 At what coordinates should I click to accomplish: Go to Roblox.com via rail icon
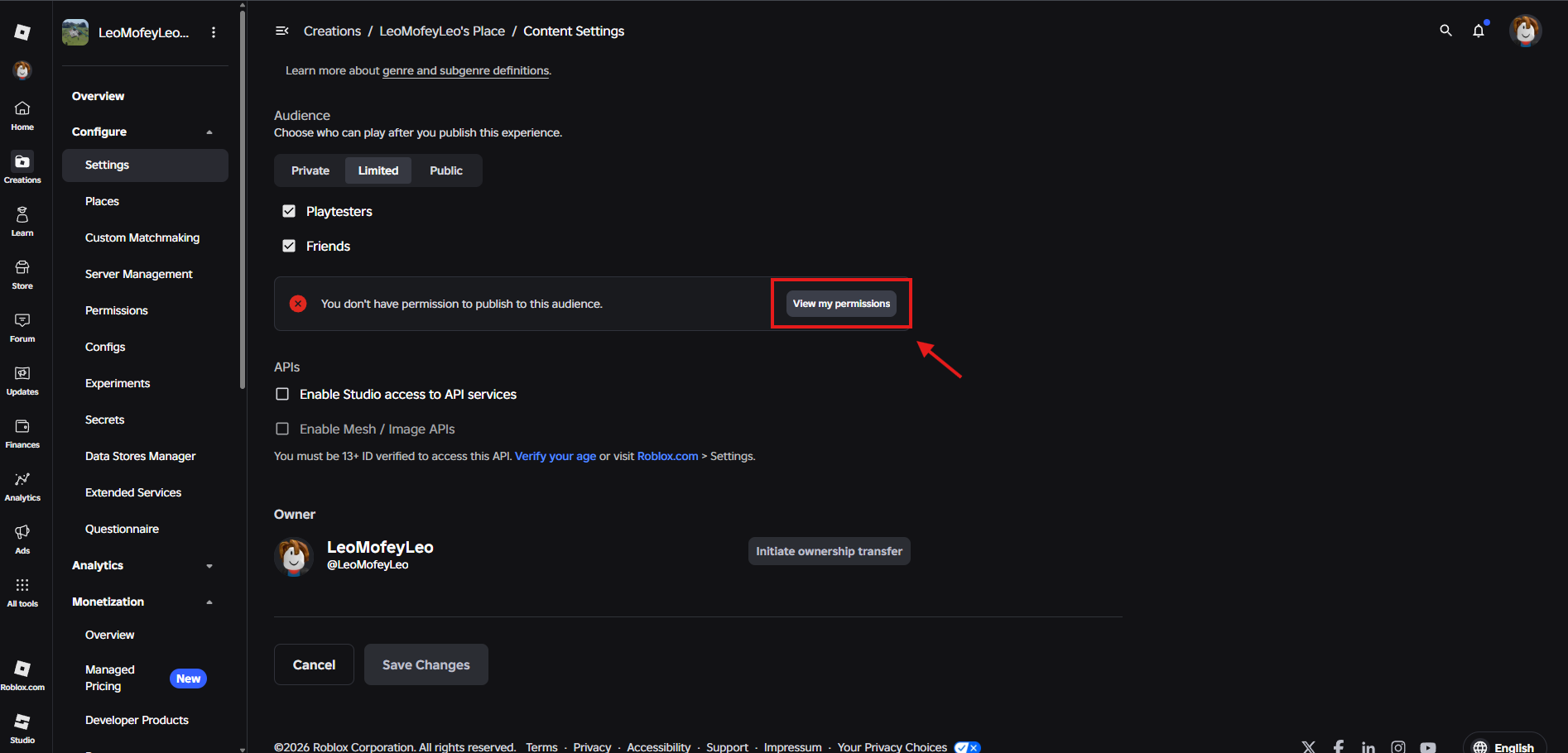[22, 675]
